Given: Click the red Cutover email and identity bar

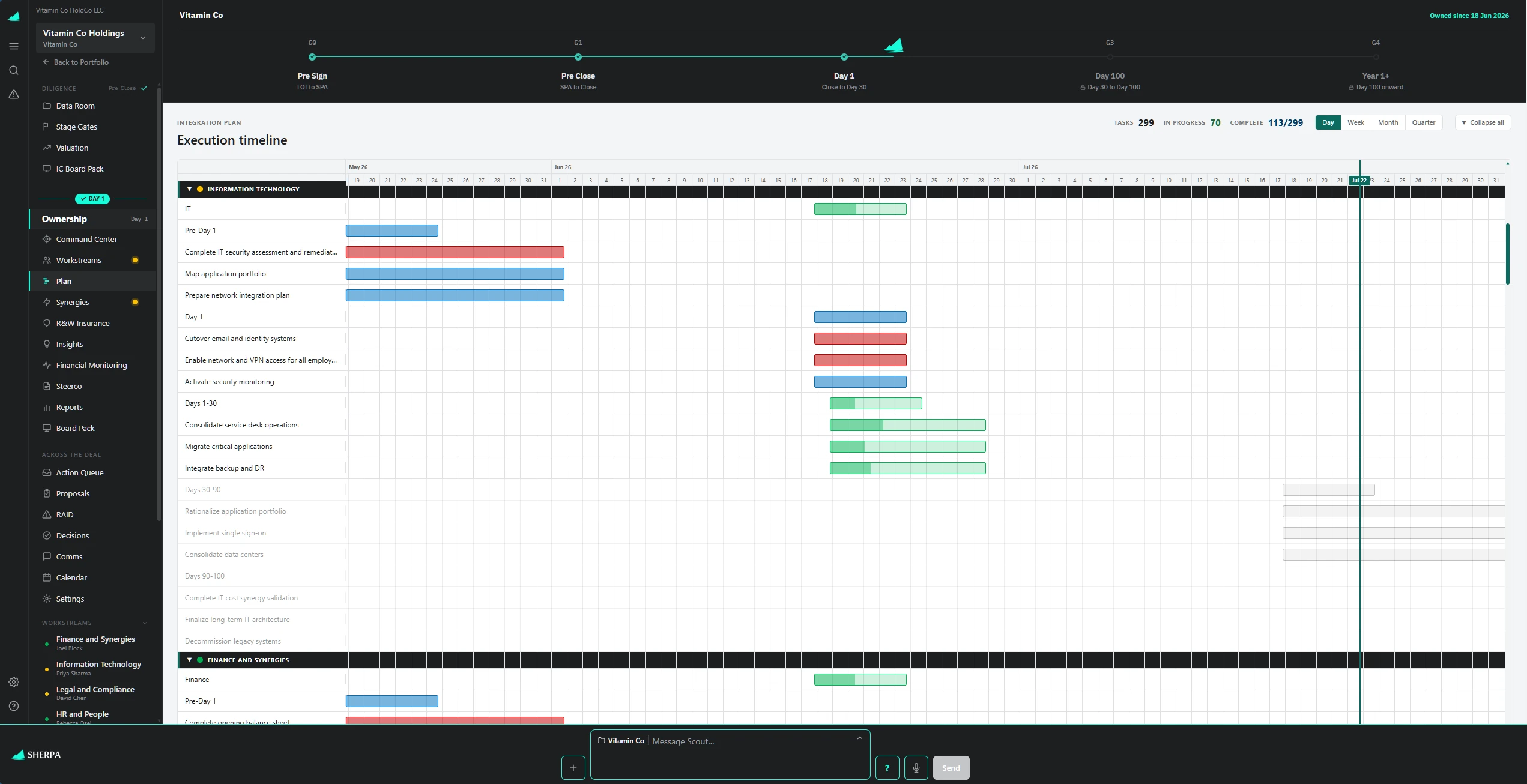Looking at the screenshot, I should click(860, 339).
